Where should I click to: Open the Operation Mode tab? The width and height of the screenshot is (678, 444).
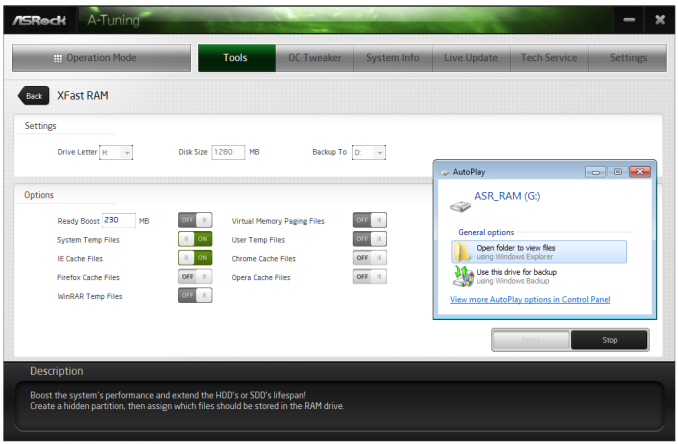101,58
